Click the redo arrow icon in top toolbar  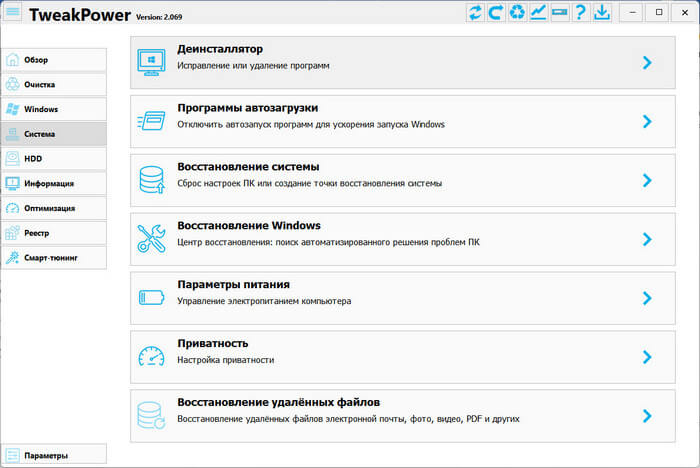[x=496, y=12]
